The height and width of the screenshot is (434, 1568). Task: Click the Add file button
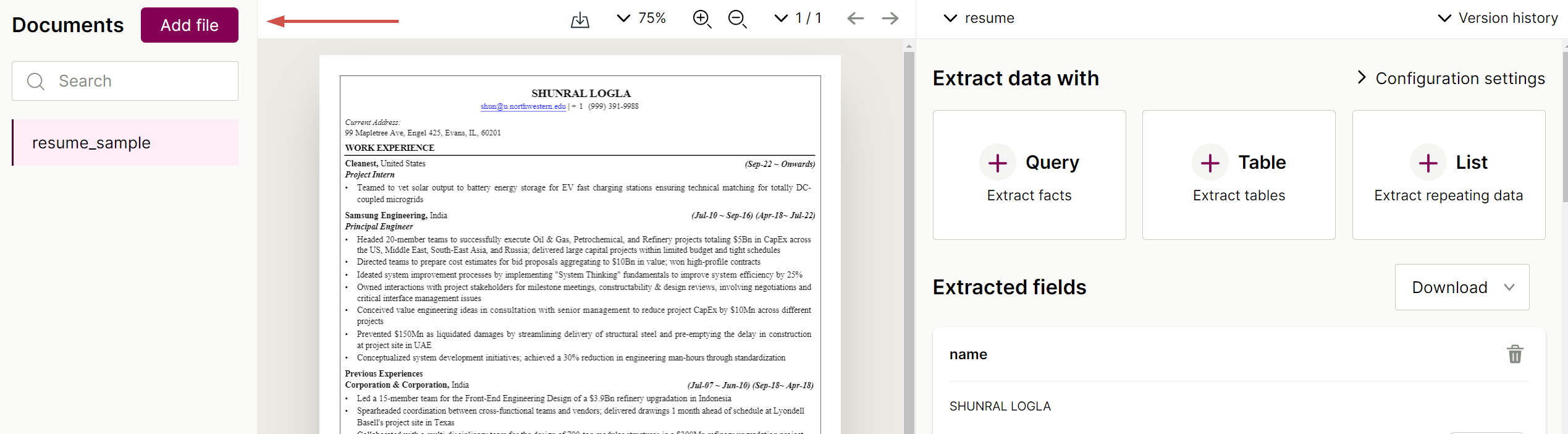[x=190, y=25]
